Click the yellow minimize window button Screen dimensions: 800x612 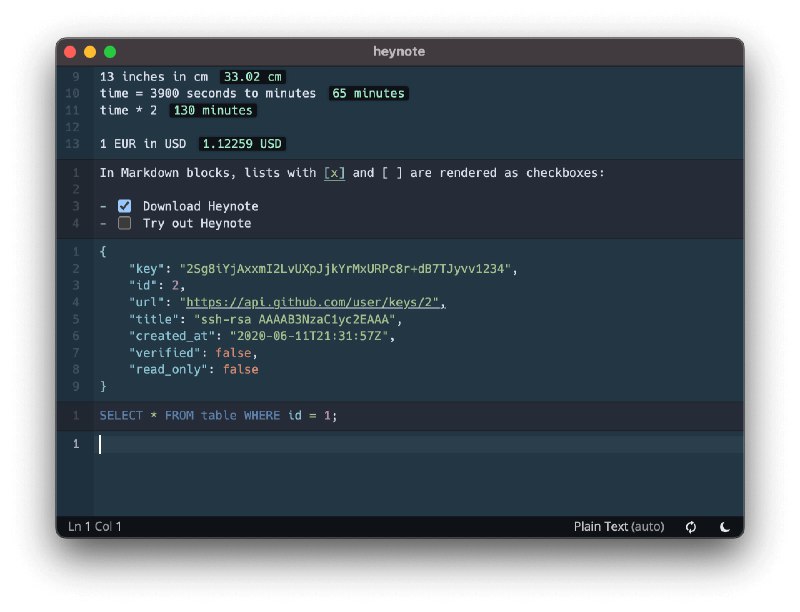[x=90, y=52]
